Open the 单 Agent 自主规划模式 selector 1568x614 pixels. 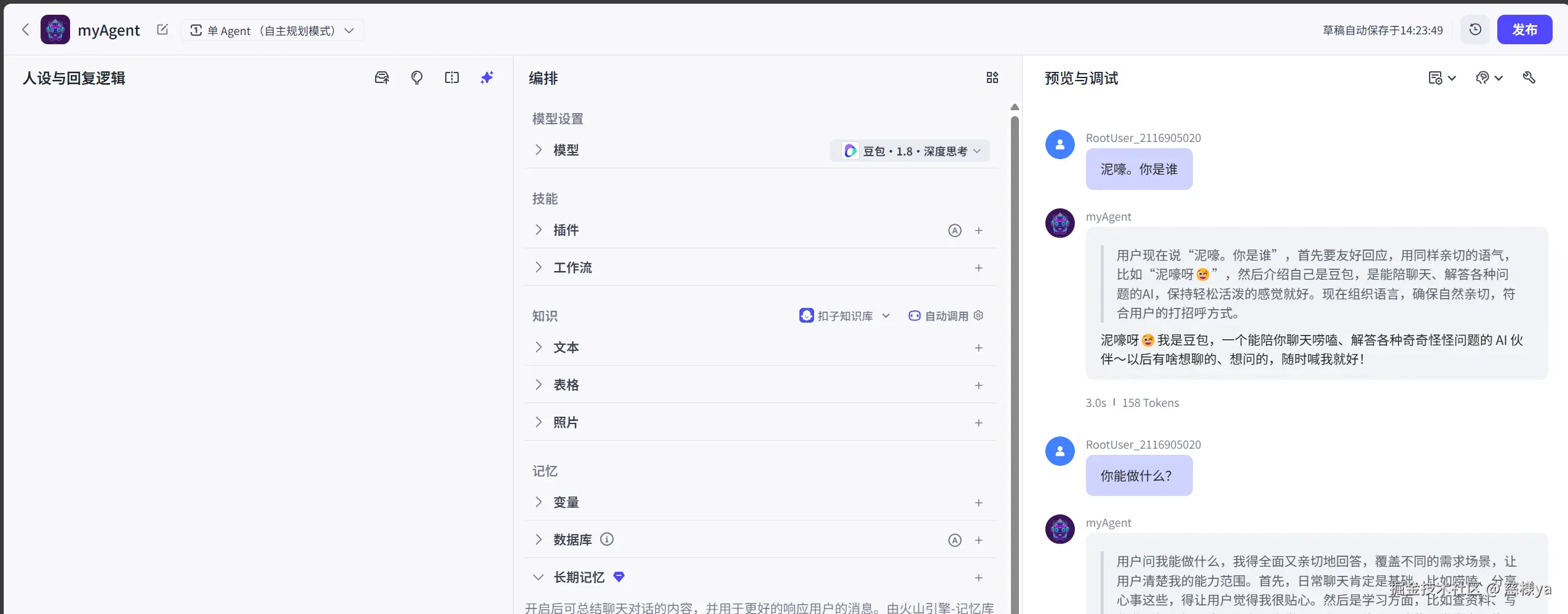[x=272, y=30]
